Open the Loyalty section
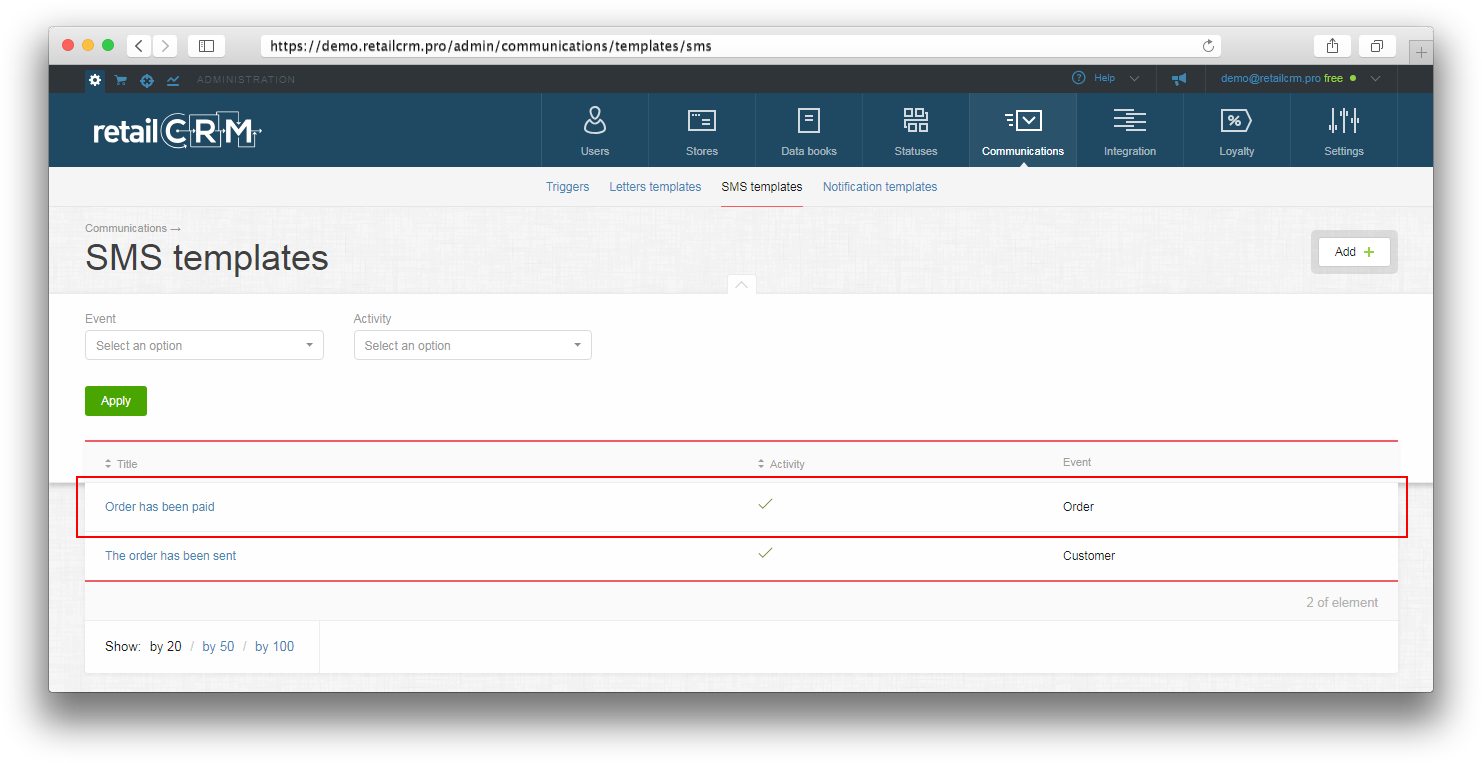1482x763 pixels. (x=1237, y=130)
